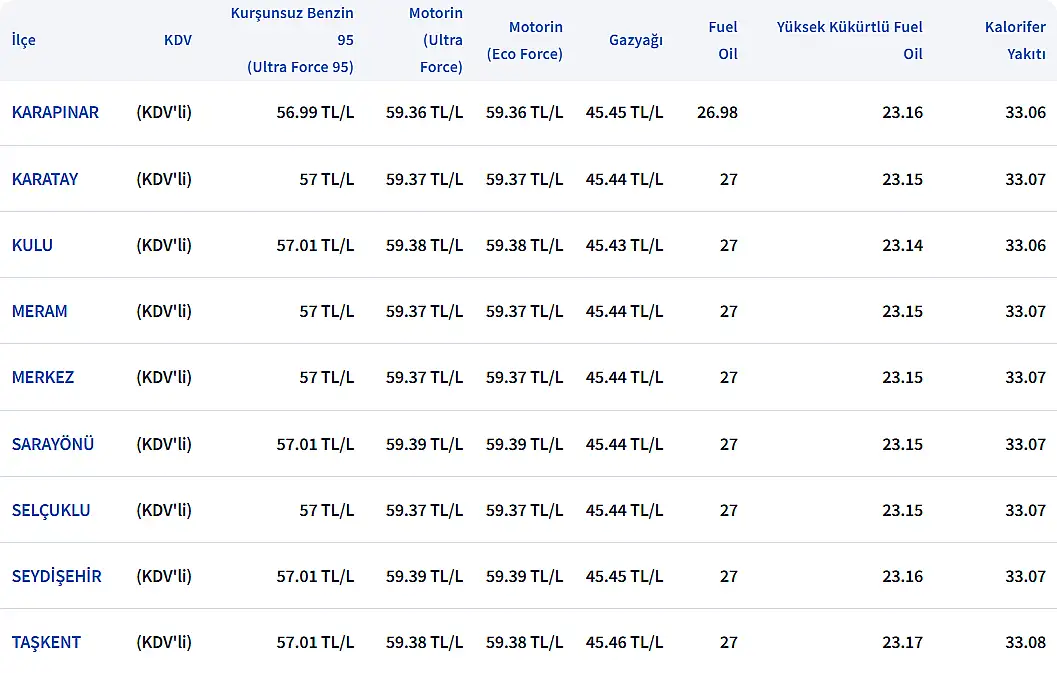Click the 45.46 TL/L Gazyağı price
The image size is (1057, 673).
[624, 642]
